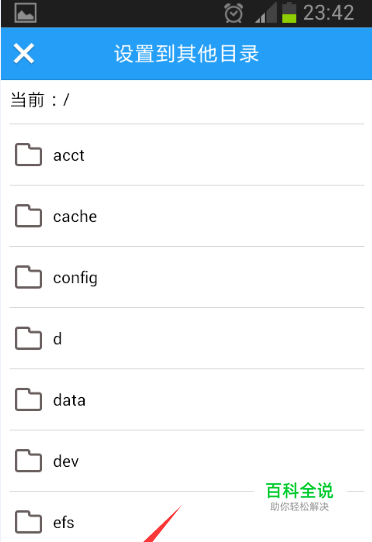Click the acct folder icon
This screenshot has width=372, height=542.
coord(28,155)
